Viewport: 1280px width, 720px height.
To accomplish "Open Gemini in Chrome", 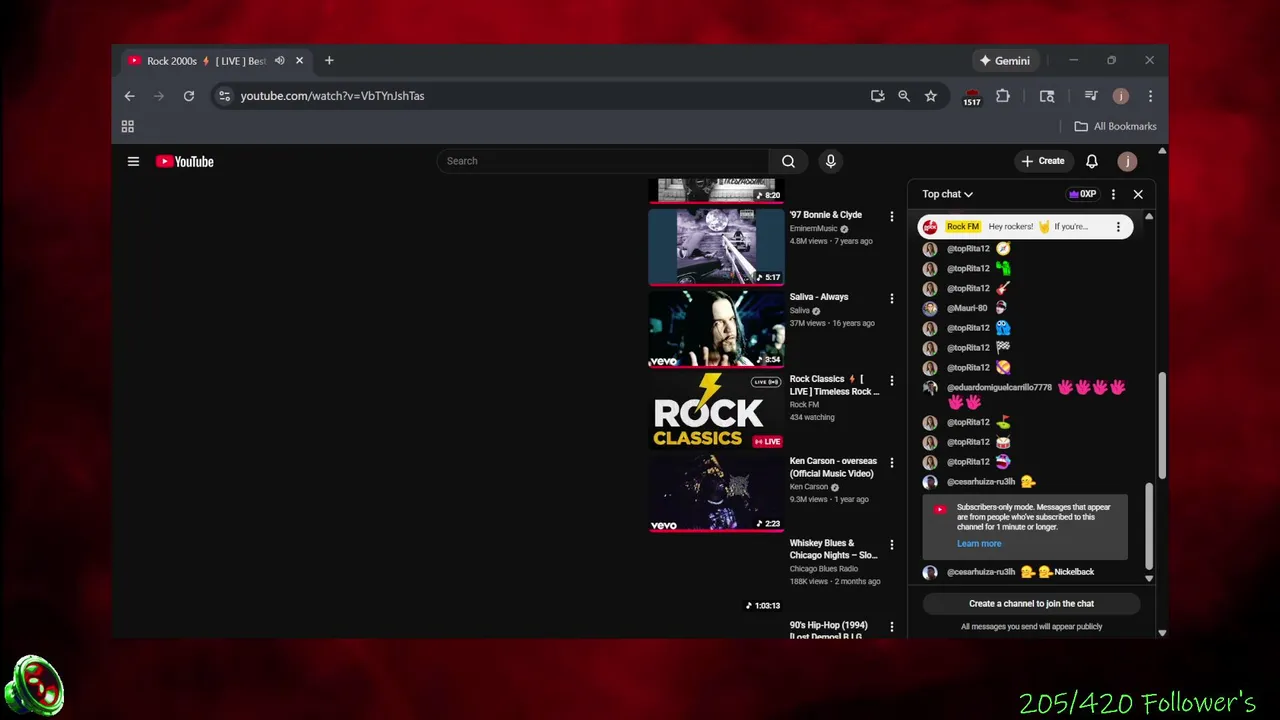I will [x=1005, y=61].
